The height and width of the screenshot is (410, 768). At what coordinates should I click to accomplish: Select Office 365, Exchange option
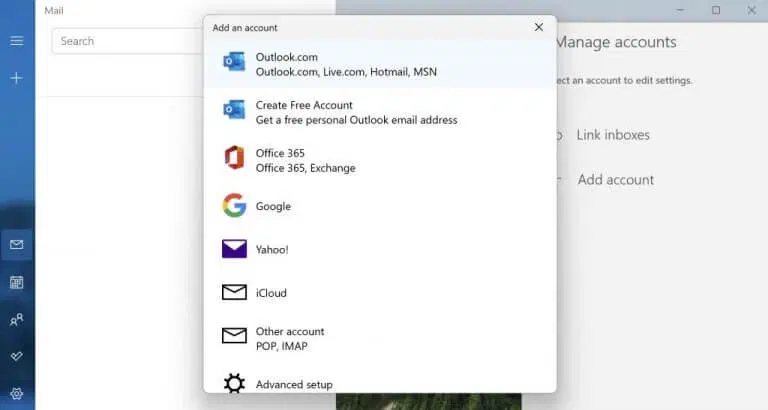tap(380, 160)
